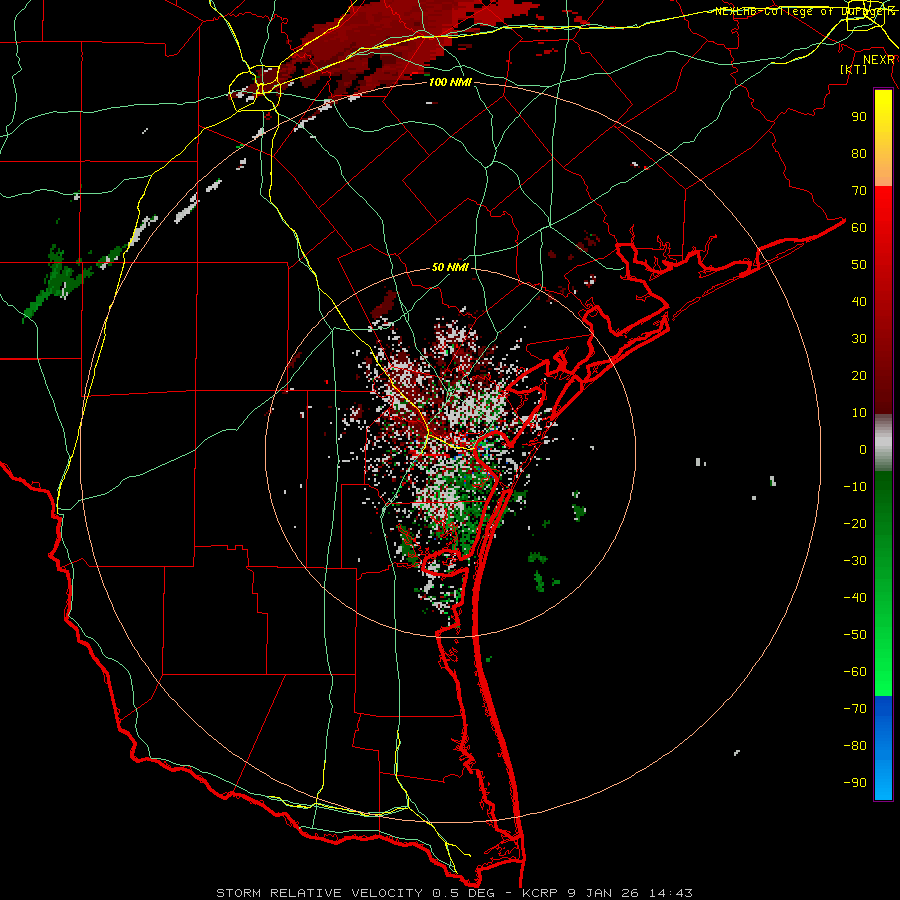The image size is (900, 900).
Task: Click the -20 scale value
Action: click(855, 524)
